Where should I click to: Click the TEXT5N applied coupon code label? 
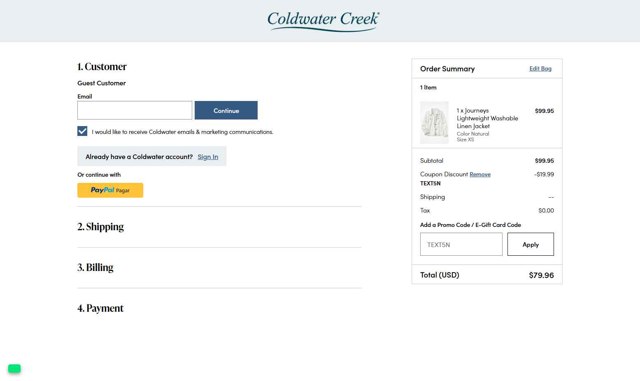click(430, 183)
